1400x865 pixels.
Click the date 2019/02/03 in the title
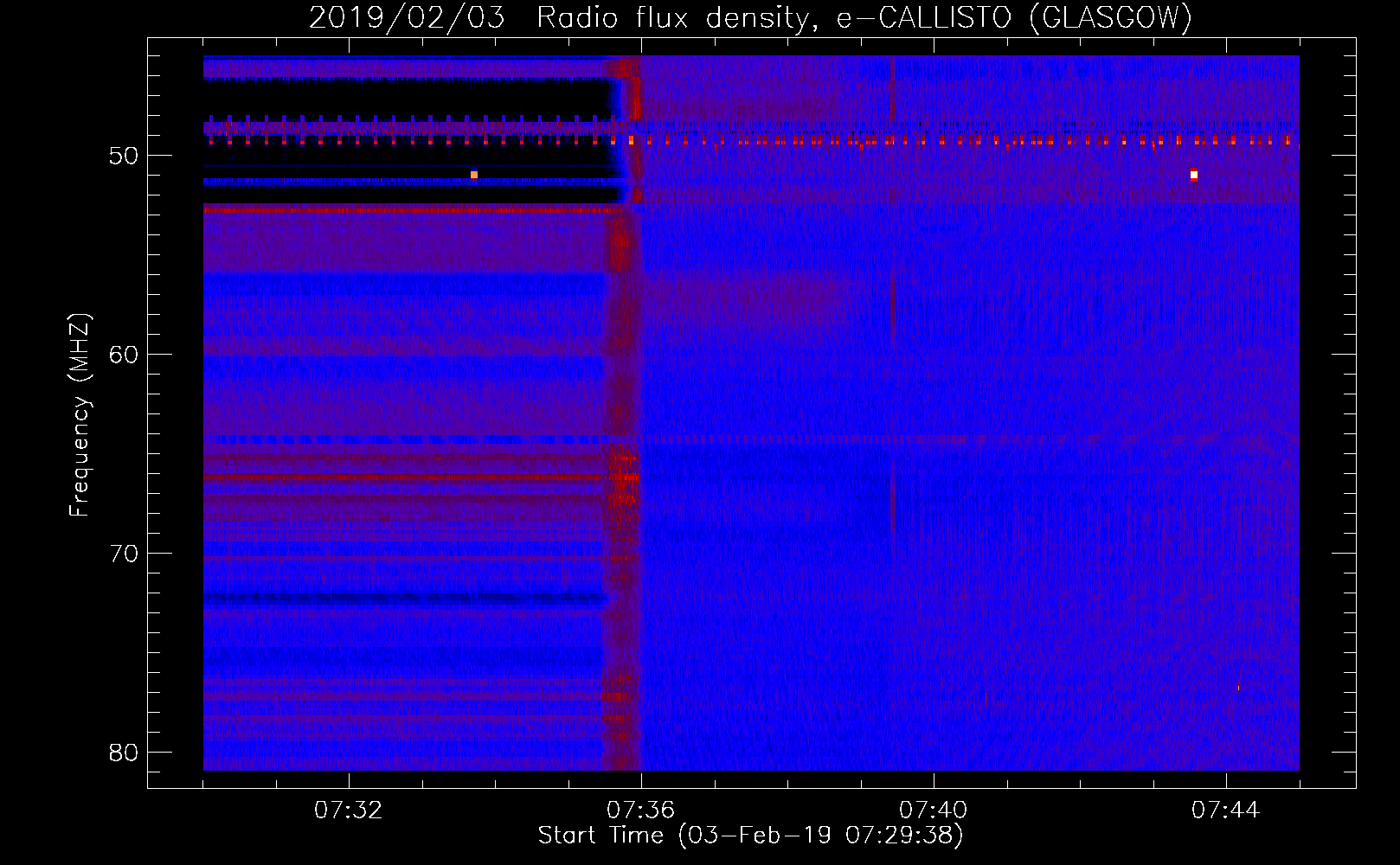(x=407, y=17)
